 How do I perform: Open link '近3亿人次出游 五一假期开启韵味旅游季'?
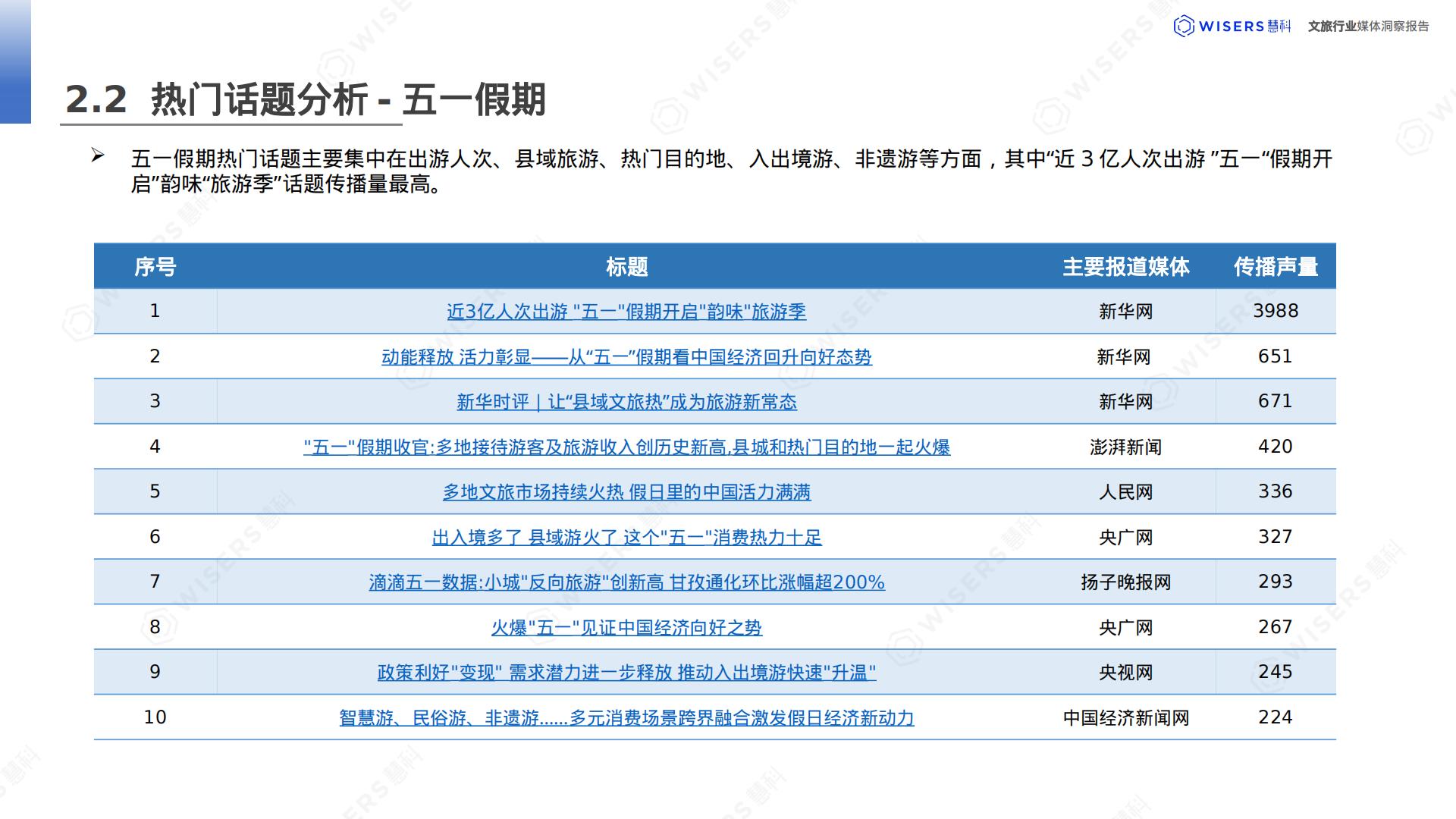(x=626, y=312)
